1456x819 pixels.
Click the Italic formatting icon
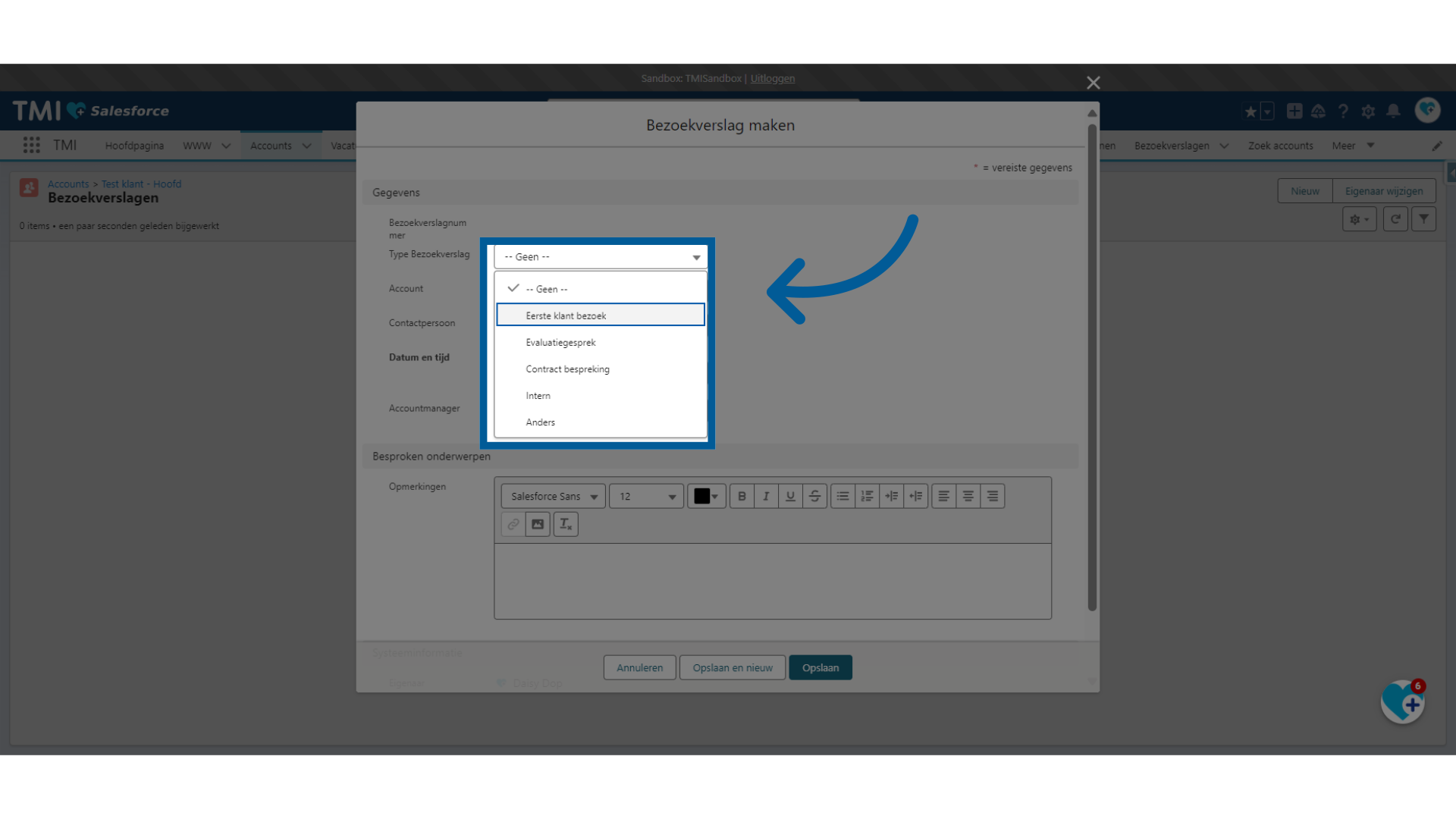pyautogui.click(x=766, y=496)
